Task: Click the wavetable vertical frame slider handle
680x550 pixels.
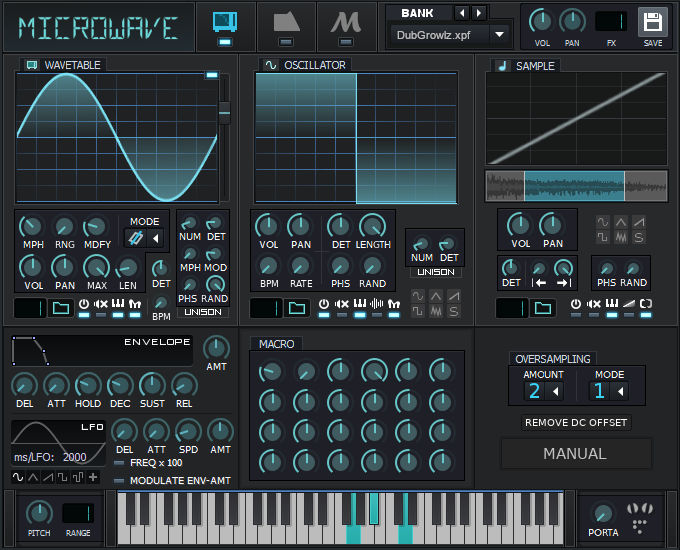Action: point(224,113)
